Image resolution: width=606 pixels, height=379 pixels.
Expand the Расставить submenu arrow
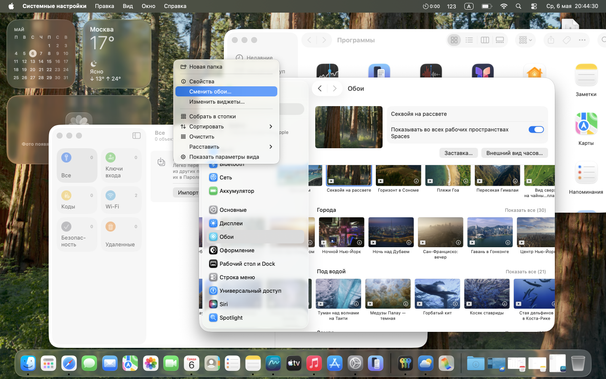[271, 147]
